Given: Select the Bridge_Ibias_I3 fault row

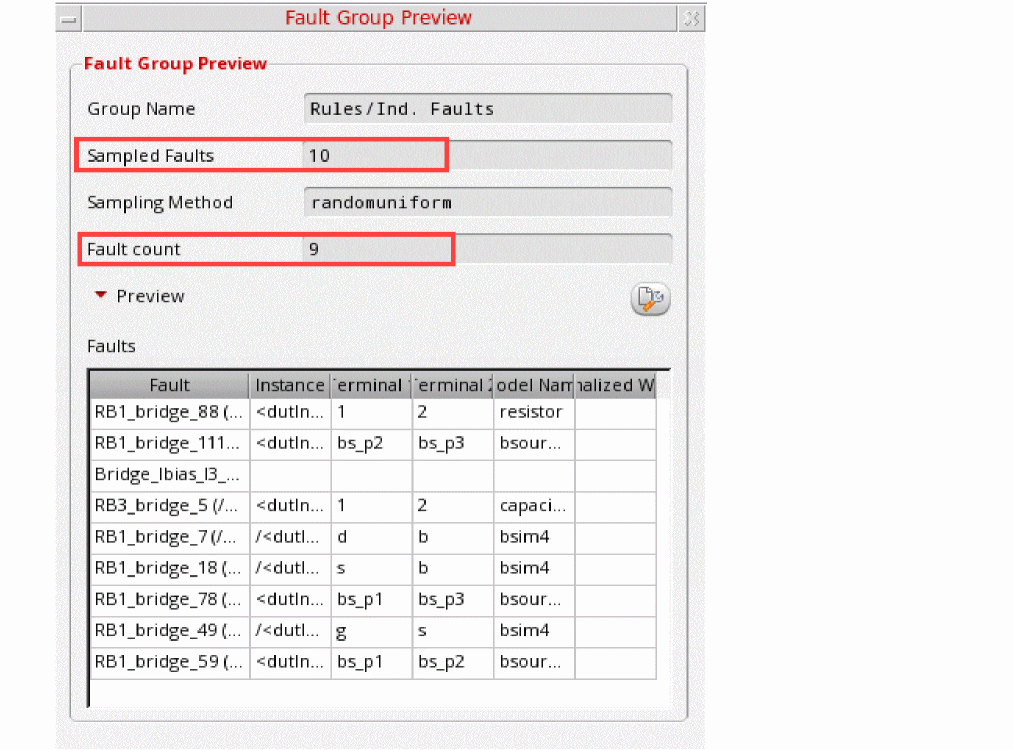Looking at the screenshot, I should (373, 475).
